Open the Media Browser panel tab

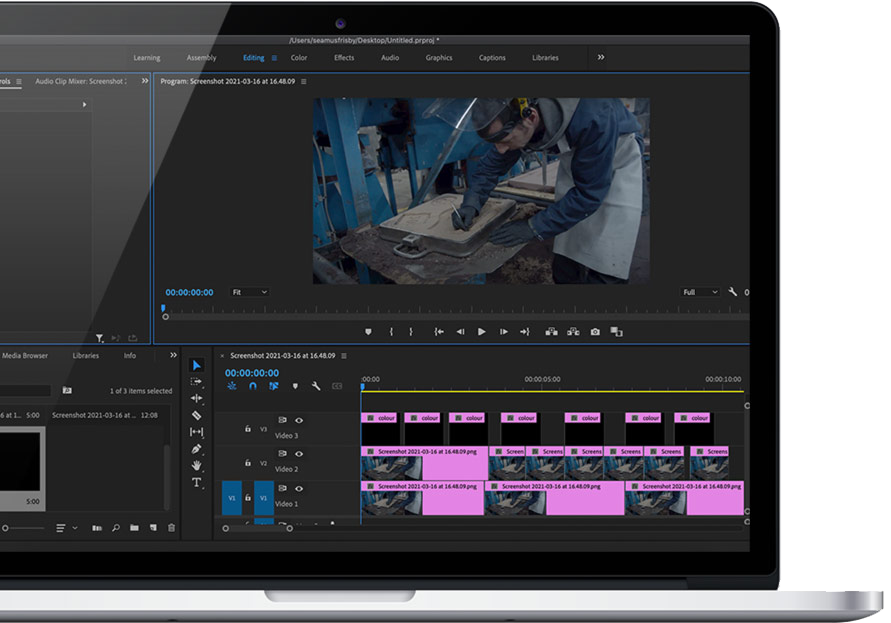click(x=24, y=355)
